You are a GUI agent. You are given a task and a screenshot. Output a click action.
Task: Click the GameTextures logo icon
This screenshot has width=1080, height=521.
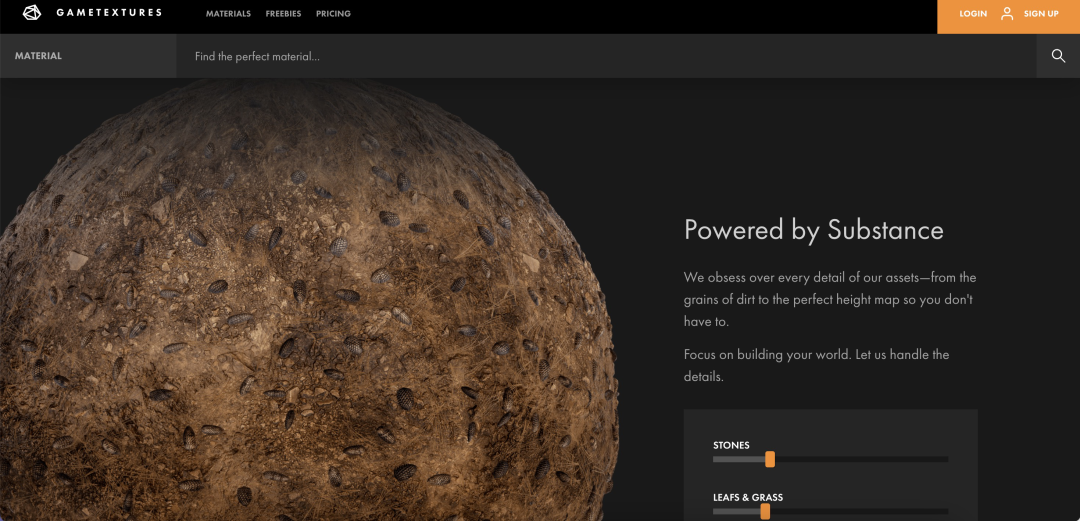pyautogui.click(x=32, y=12)
